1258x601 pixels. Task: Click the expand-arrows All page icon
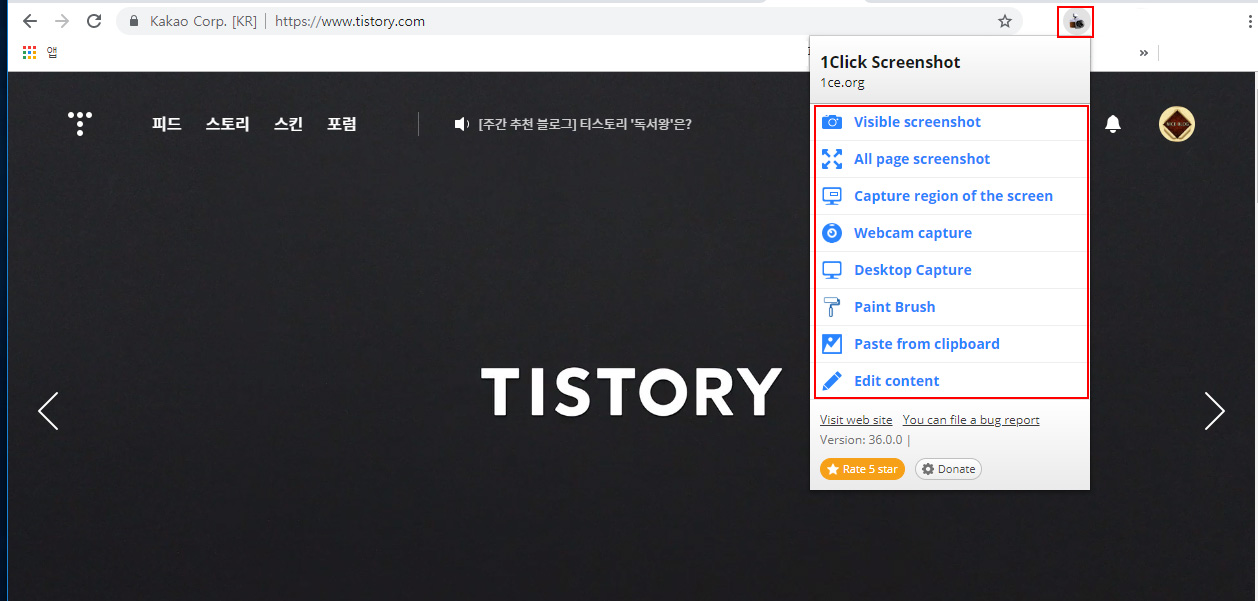(832, 159)
